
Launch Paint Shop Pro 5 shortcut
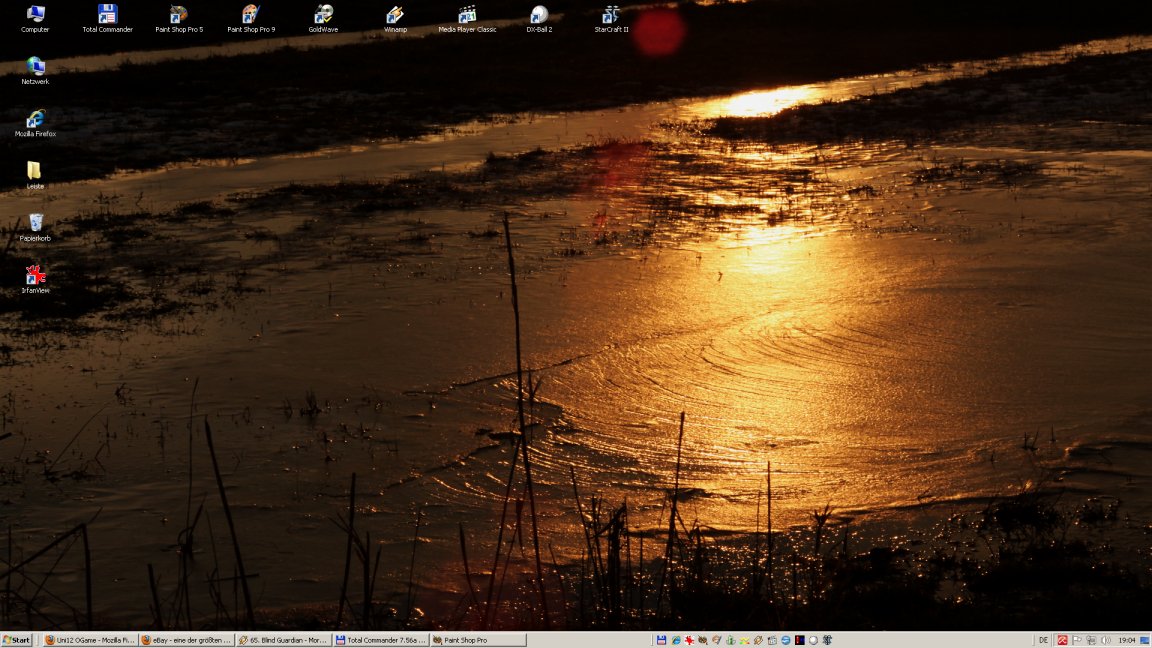[x=179, y=19]
